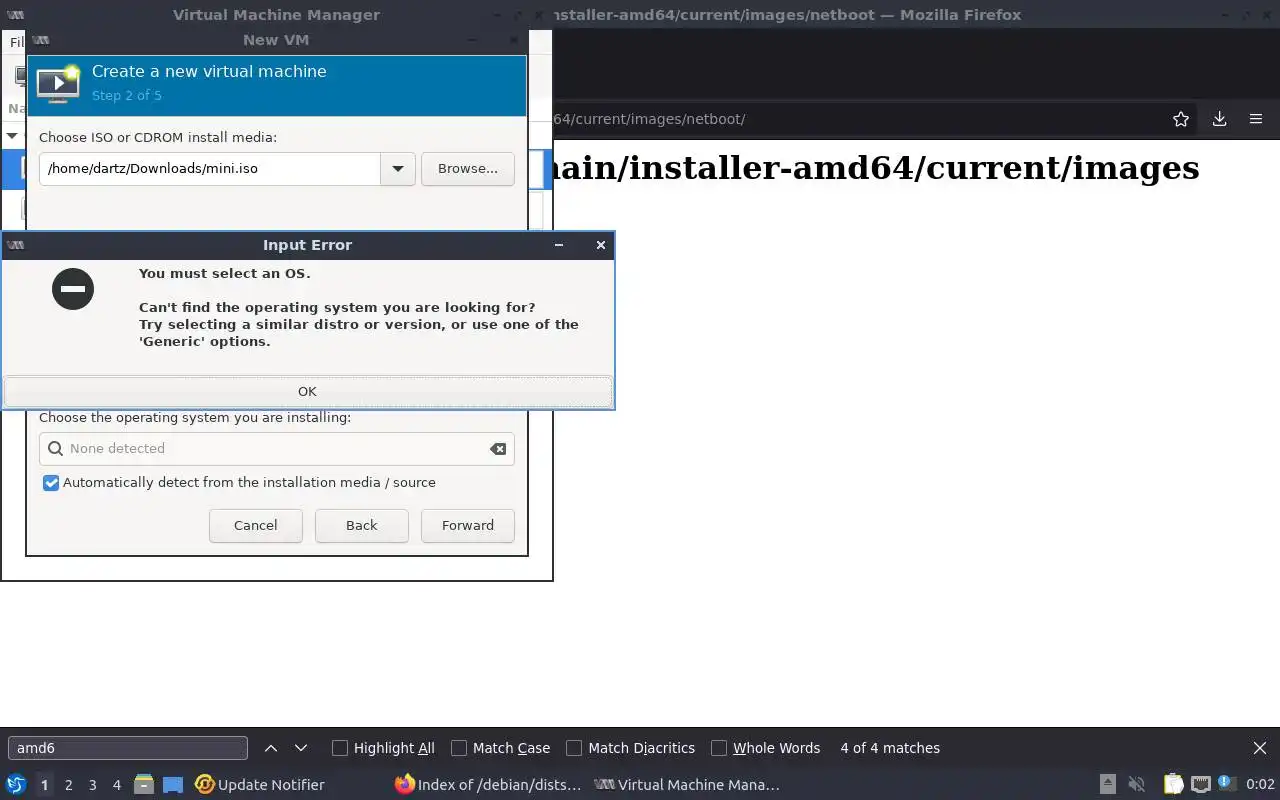Collapse the connection tree arrow in VM Manager
Image resolution: width=1280 pixels, height=800 pixels.
(x=12, y=135)
